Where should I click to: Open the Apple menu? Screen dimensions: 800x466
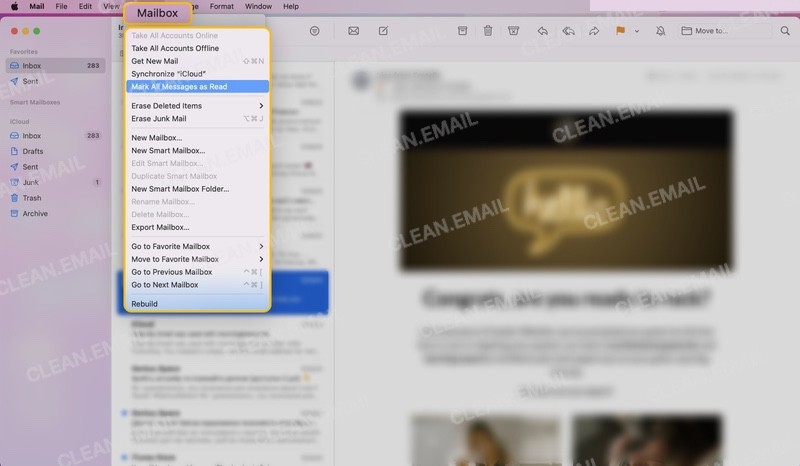14,7
